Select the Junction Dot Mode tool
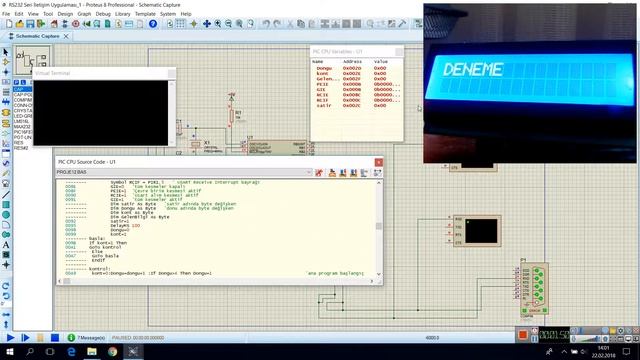This screenshot has width=640, height=360. coord(6,72)
